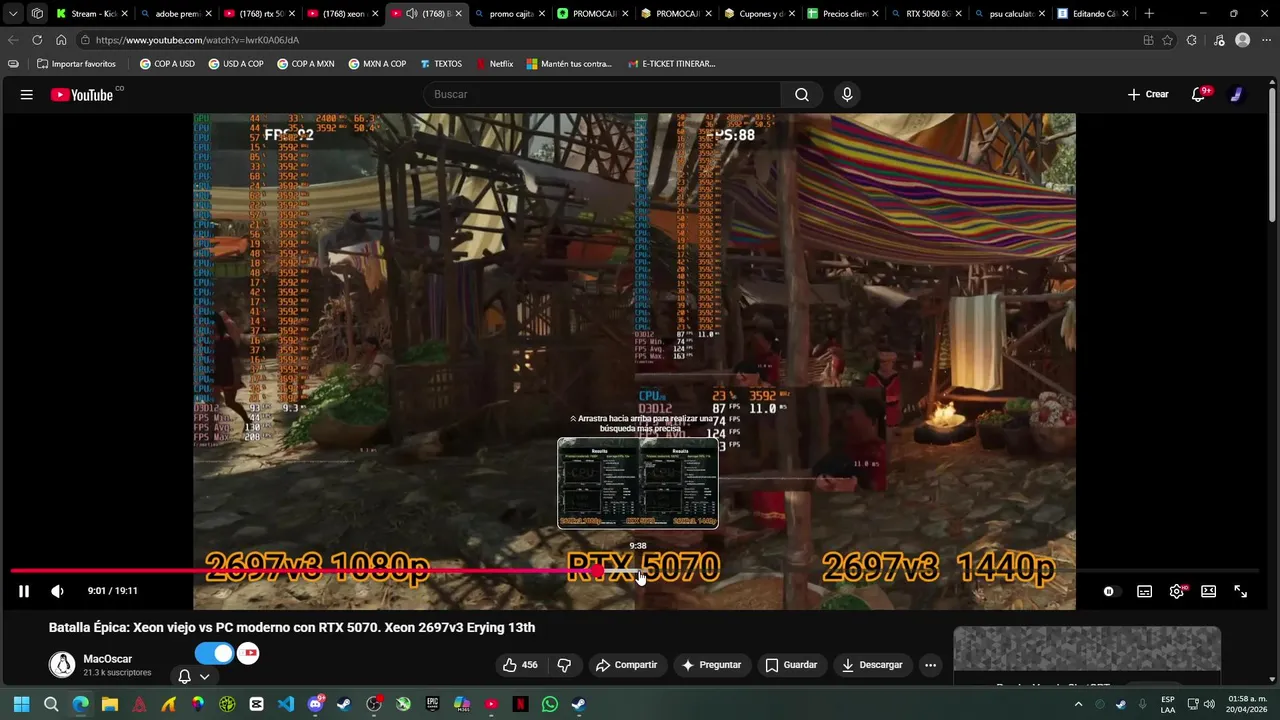This screenshot has height=720, width=1280.
Task: Open the WhatsApp taskbar icon
Action: coord(549,704)
